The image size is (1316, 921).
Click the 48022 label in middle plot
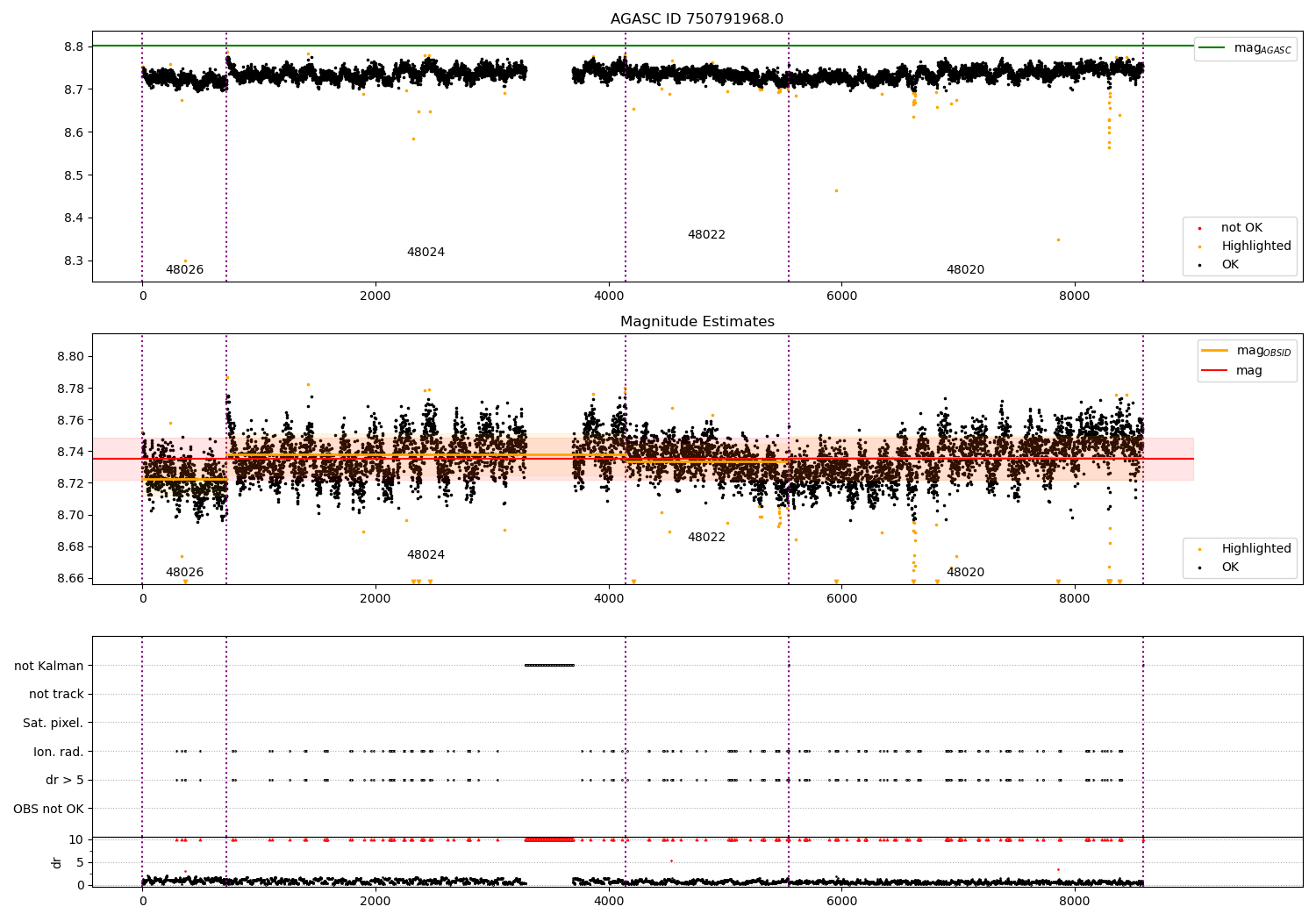coord(706,537)
